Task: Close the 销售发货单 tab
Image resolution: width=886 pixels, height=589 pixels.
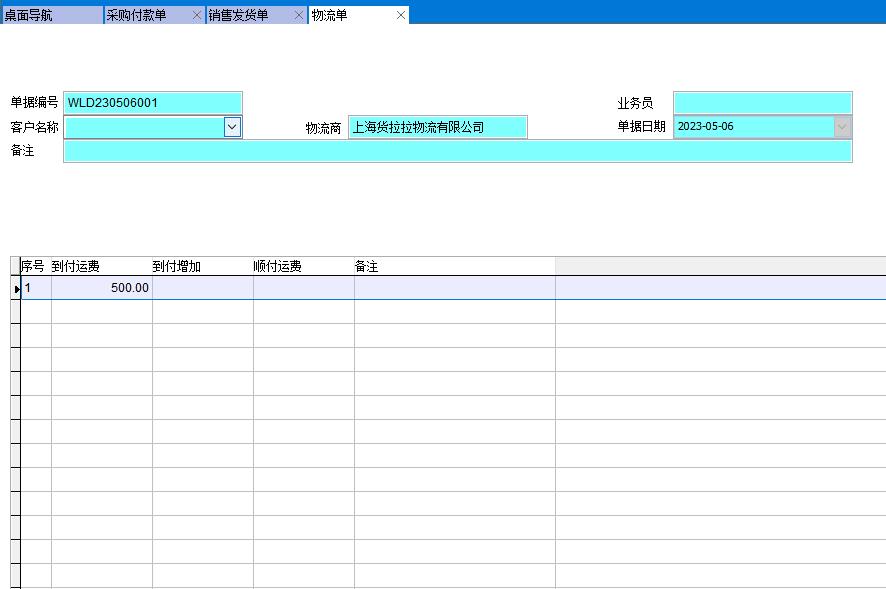Action: [298, 15]
